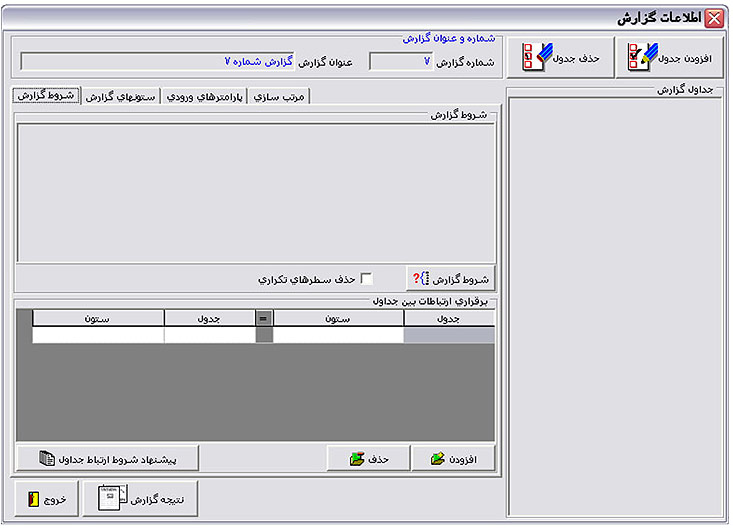Click the خروج exit button
This screenshot has height=528, width=733.
click(x=46, y=499)
